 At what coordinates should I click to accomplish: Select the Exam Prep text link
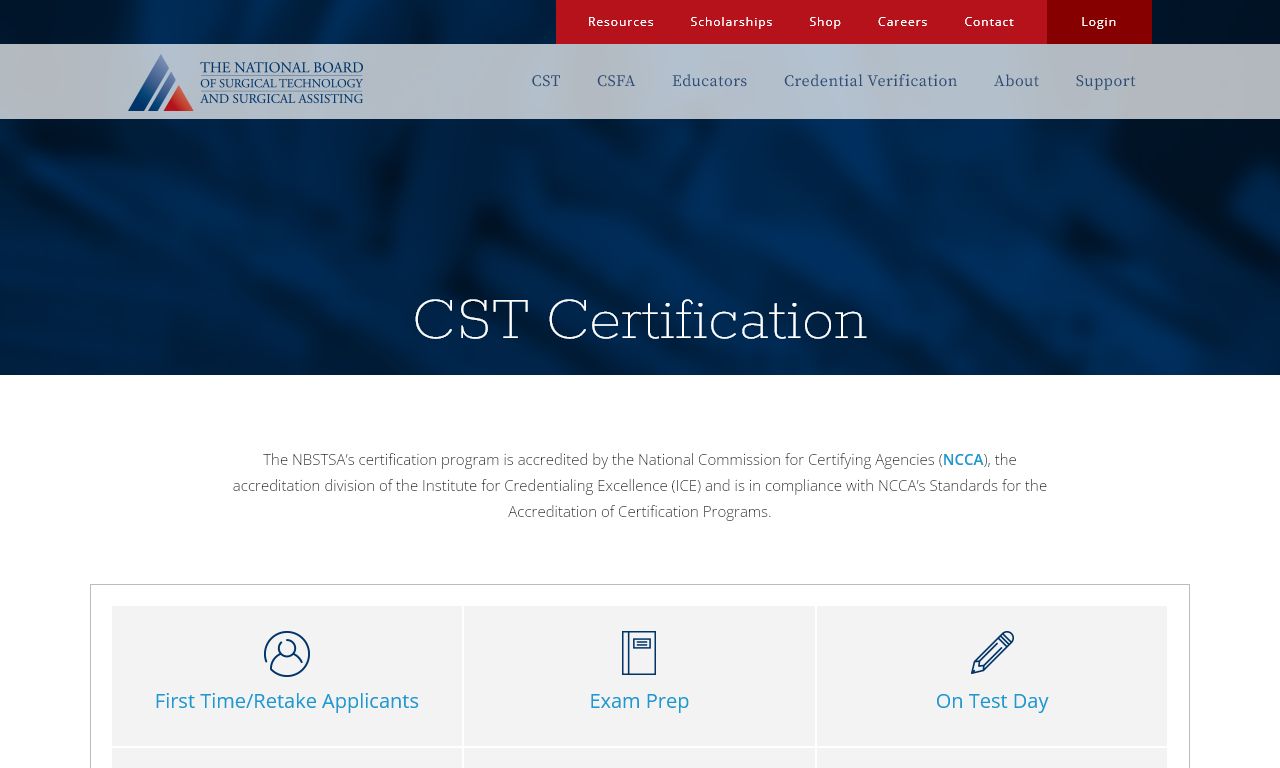click(639, 701)
